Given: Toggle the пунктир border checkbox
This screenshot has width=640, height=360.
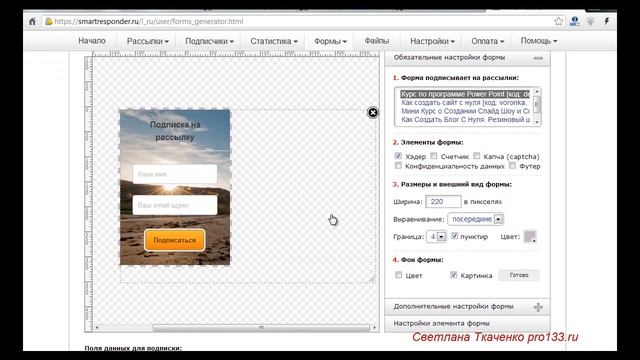Looking at the screenshot, I should pos(455,236).
